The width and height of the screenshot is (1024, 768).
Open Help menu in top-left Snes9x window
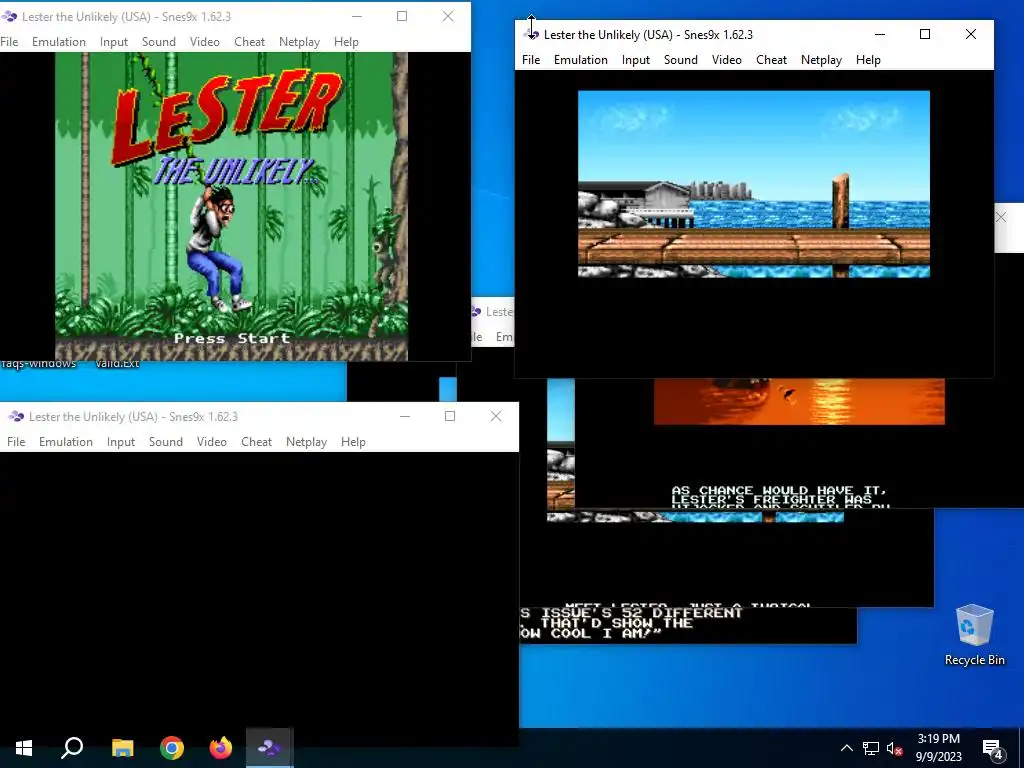click(x=346, y=42)
